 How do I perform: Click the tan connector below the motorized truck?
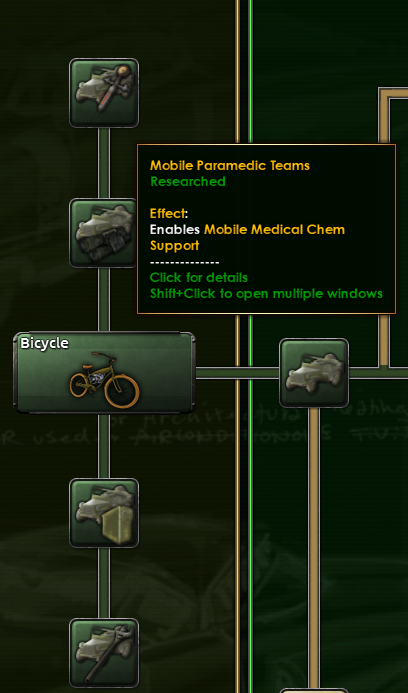314,547
